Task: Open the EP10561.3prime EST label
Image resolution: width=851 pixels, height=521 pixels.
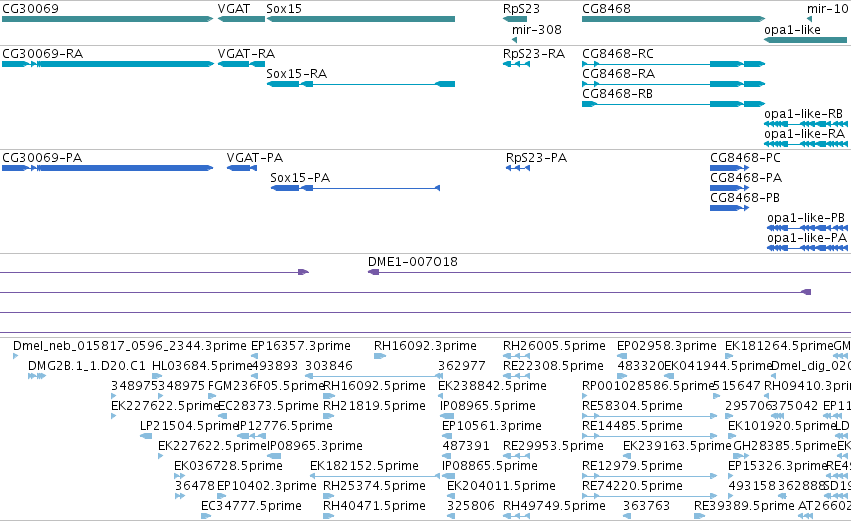Action: (492, 426)
